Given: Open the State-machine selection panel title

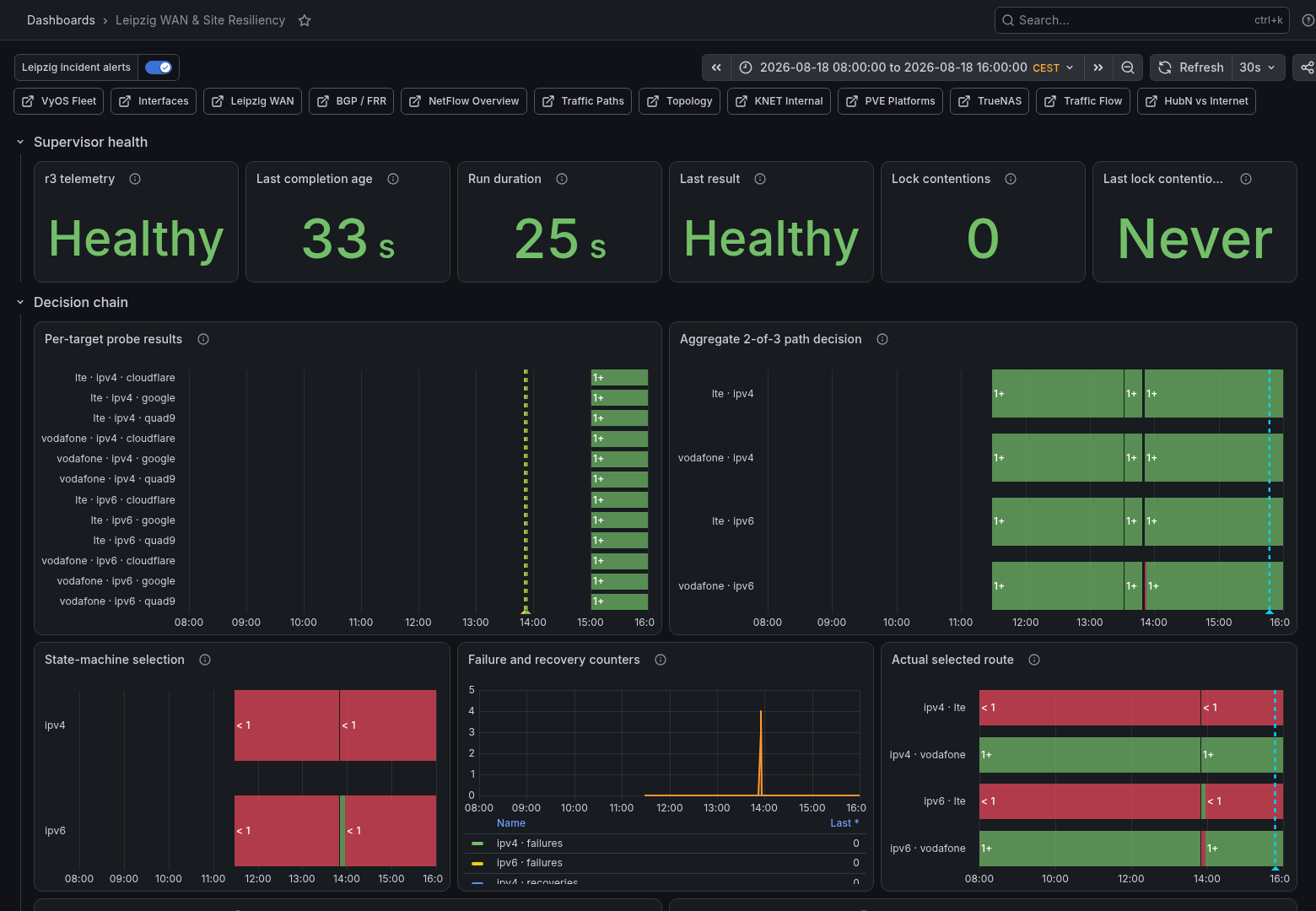Looking at the screenshot, I should coord(114,660).
